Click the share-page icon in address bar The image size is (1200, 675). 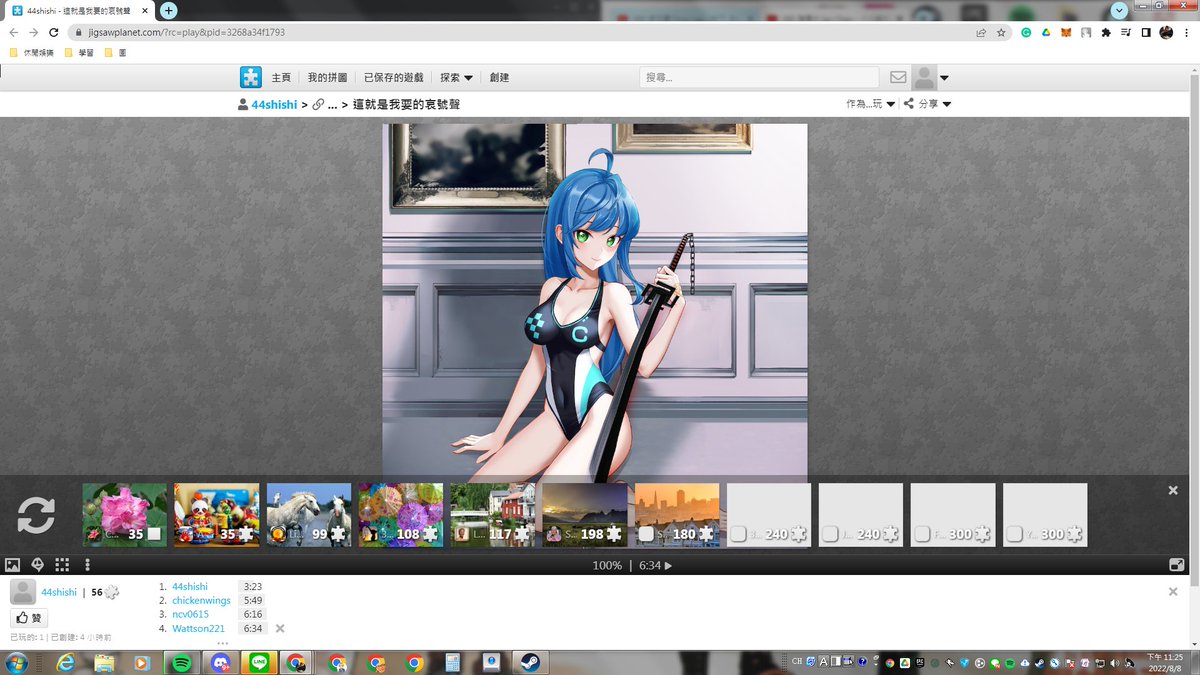point(981,32)
